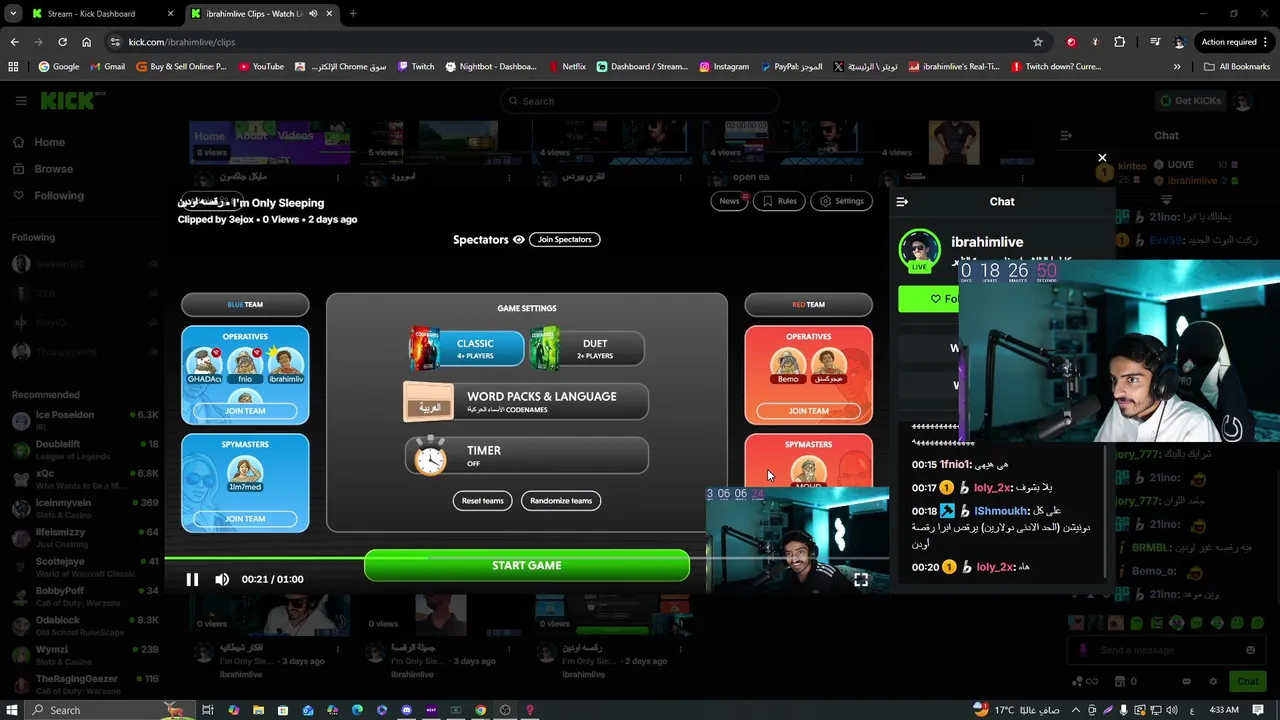Focus the Kick Search field
Screen dimensions: 1280x720
tap(639, 101)
